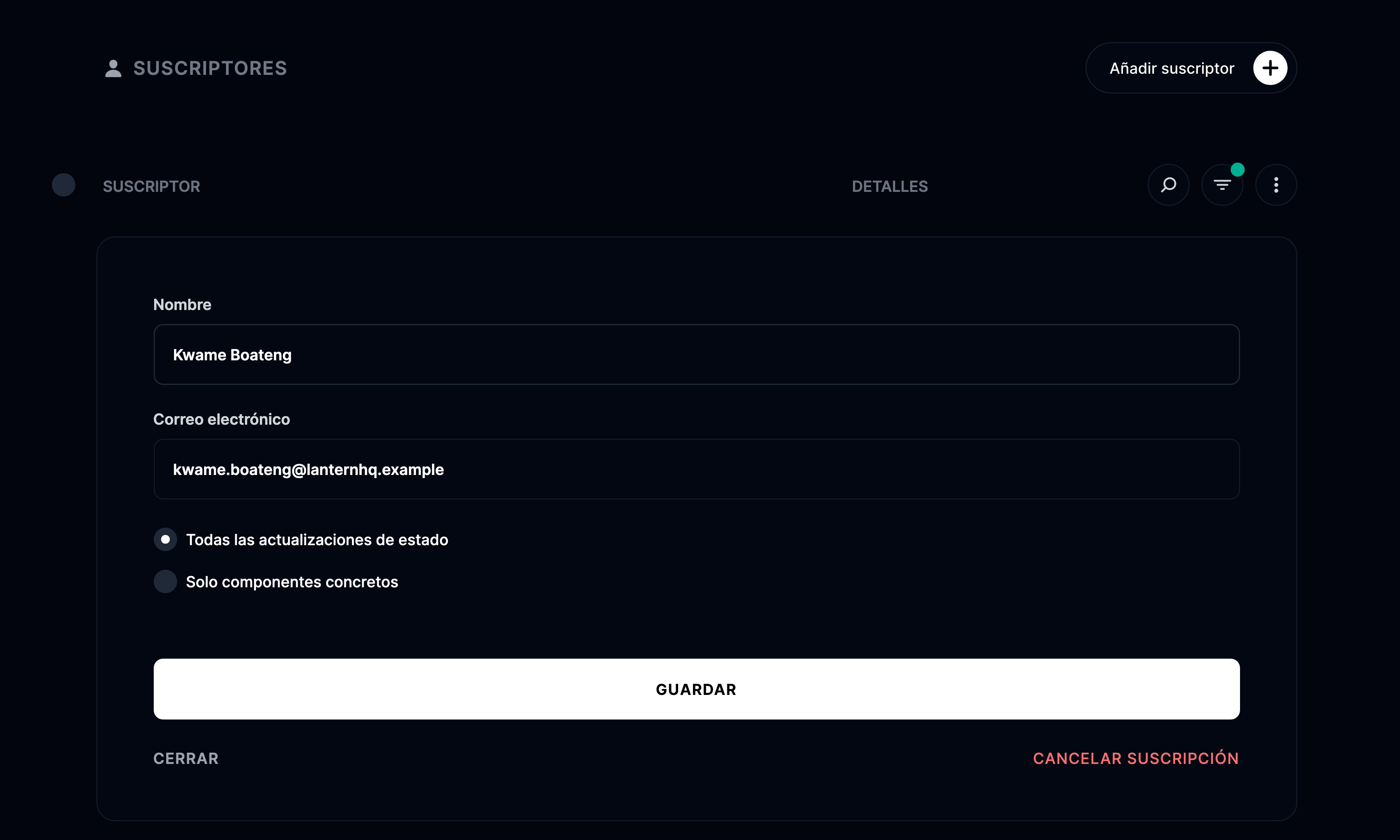Click the Nombre input field
The image size is (1400, 840).
tap(696, 354)
